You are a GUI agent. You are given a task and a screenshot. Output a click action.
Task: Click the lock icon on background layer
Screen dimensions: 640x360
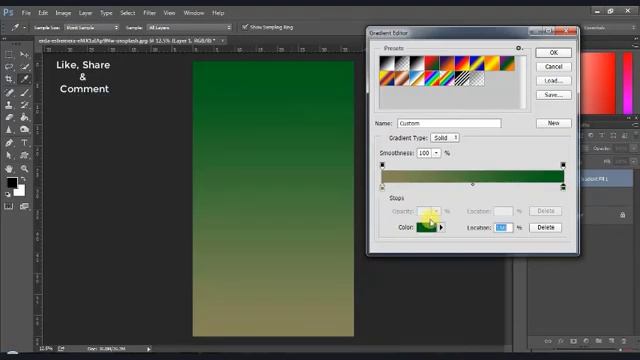click(x=622, y=215)
